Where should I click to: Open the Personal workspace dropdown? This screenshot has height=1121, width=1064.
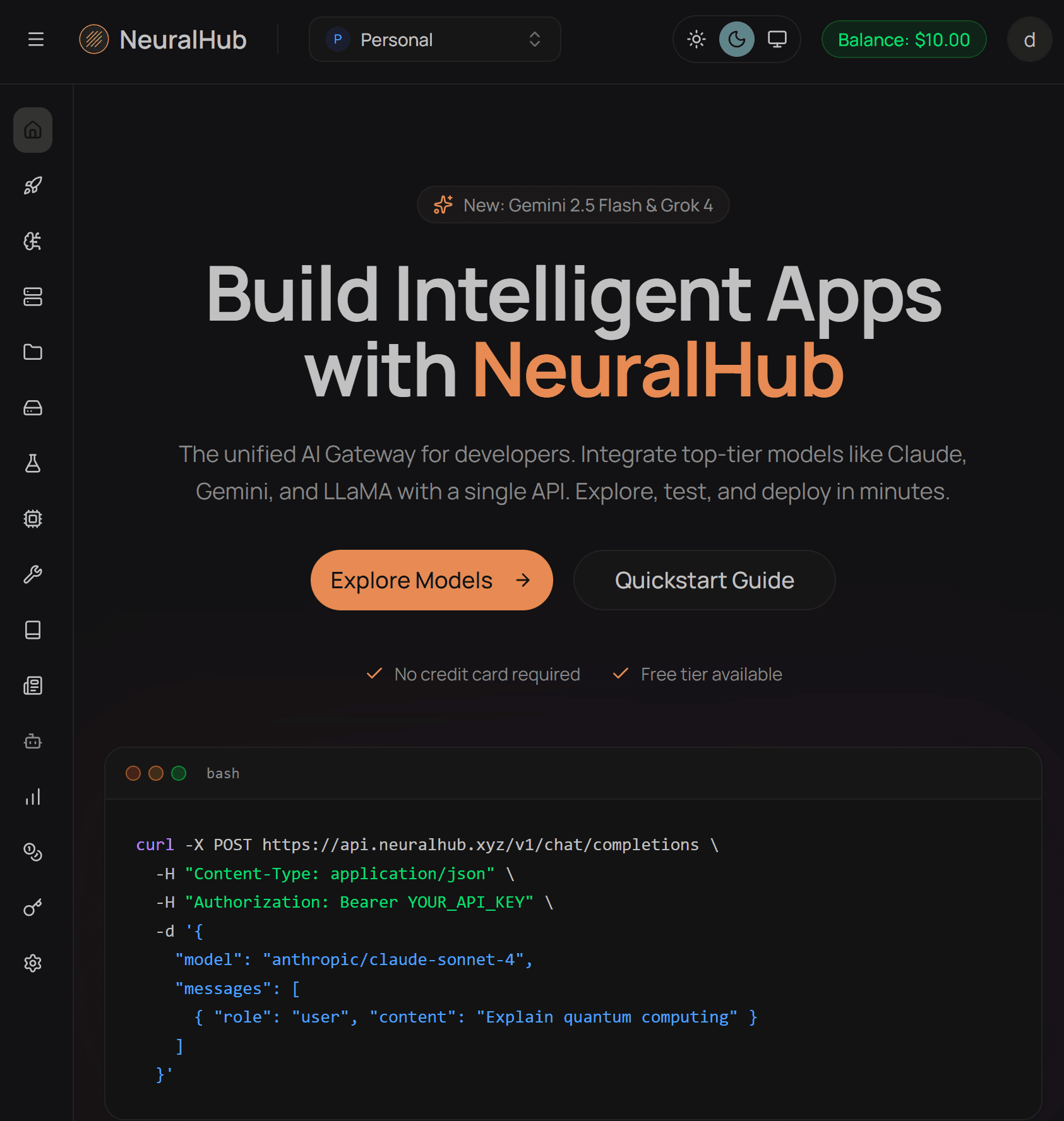tap(434, 39)
